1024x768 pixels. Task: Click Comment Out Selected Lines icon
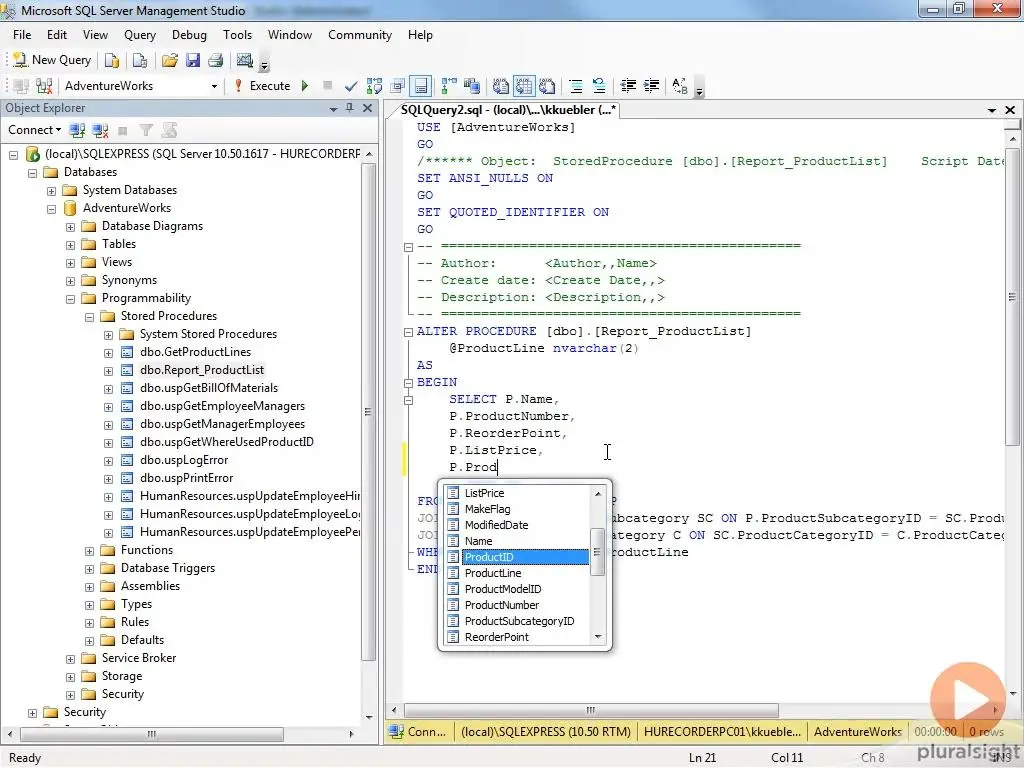pos(575,86)
